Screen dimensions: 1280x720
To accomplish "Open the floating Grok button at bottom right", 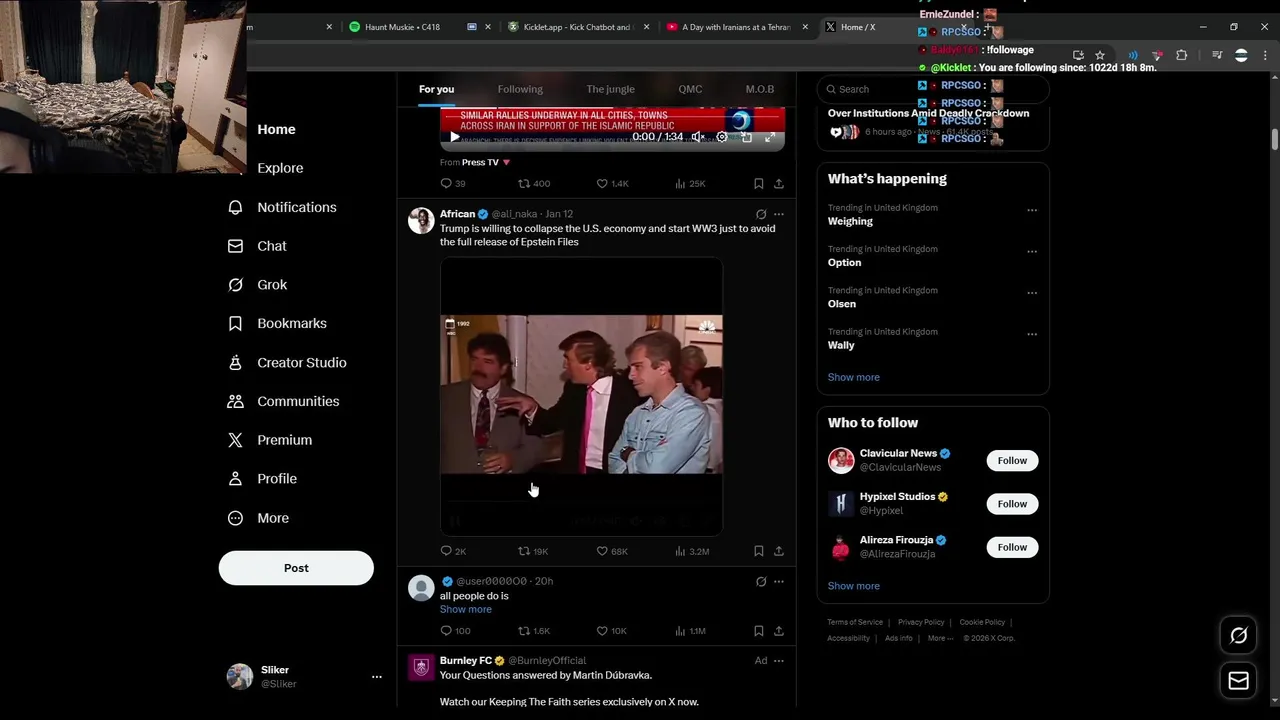I will pos(1238,636).
